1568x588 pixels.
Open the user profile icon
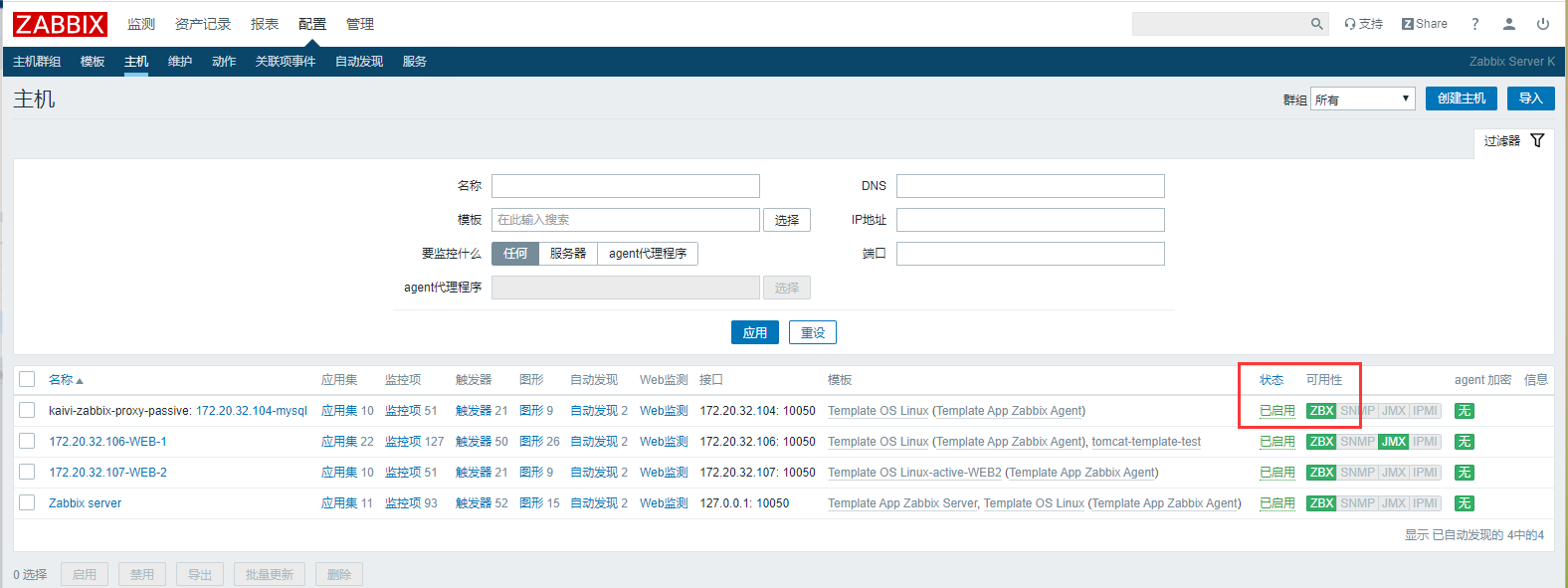pyautogui.click(x=1509, y=24)
